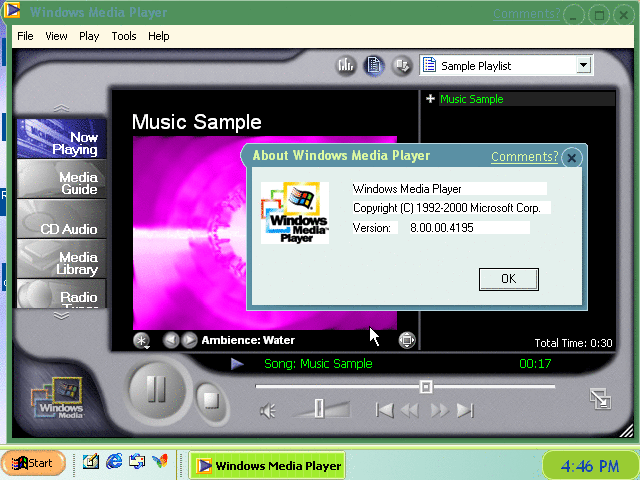Stop the music playback
The width and height of the screenshot is (640, 480).
[x=211, y=401]
